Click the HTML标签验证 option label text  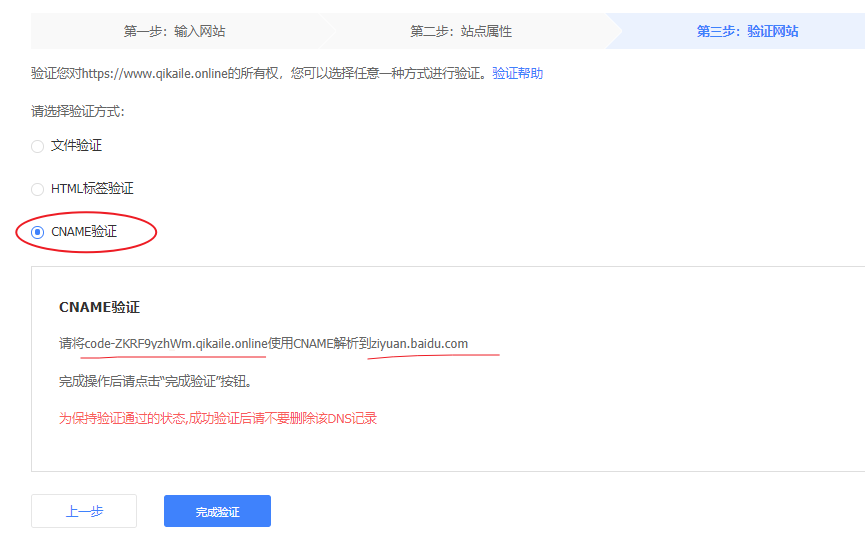[92, 189]
